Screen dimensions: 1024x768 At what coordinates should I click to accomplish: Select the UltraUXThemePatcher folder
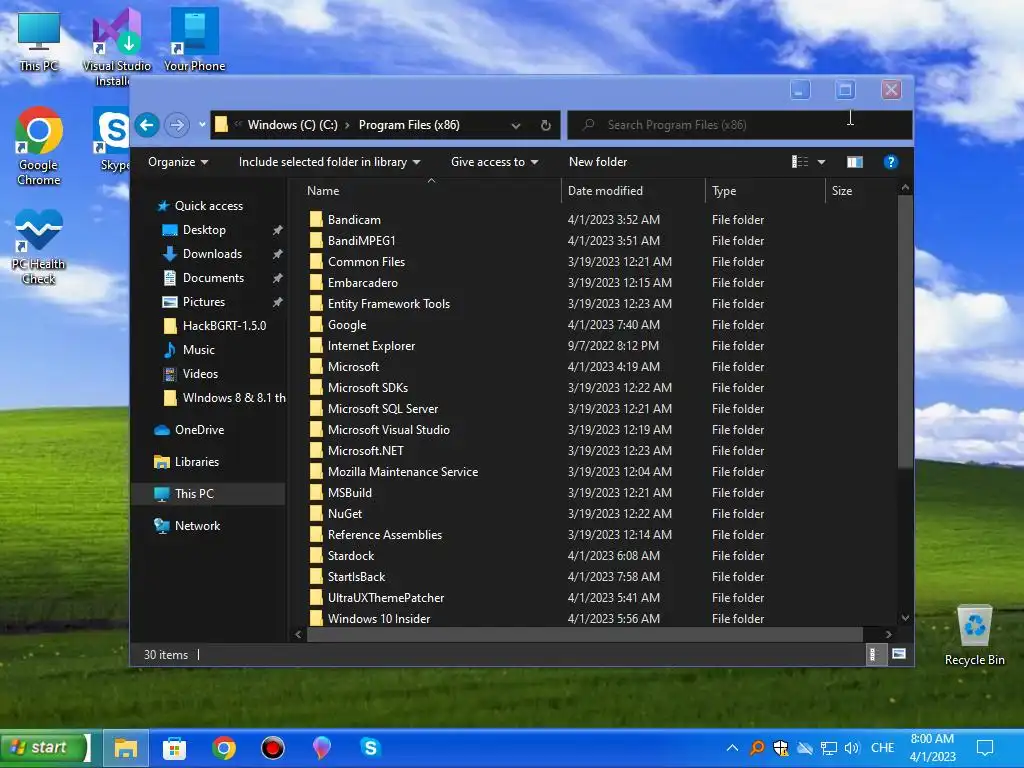point(385,598)
